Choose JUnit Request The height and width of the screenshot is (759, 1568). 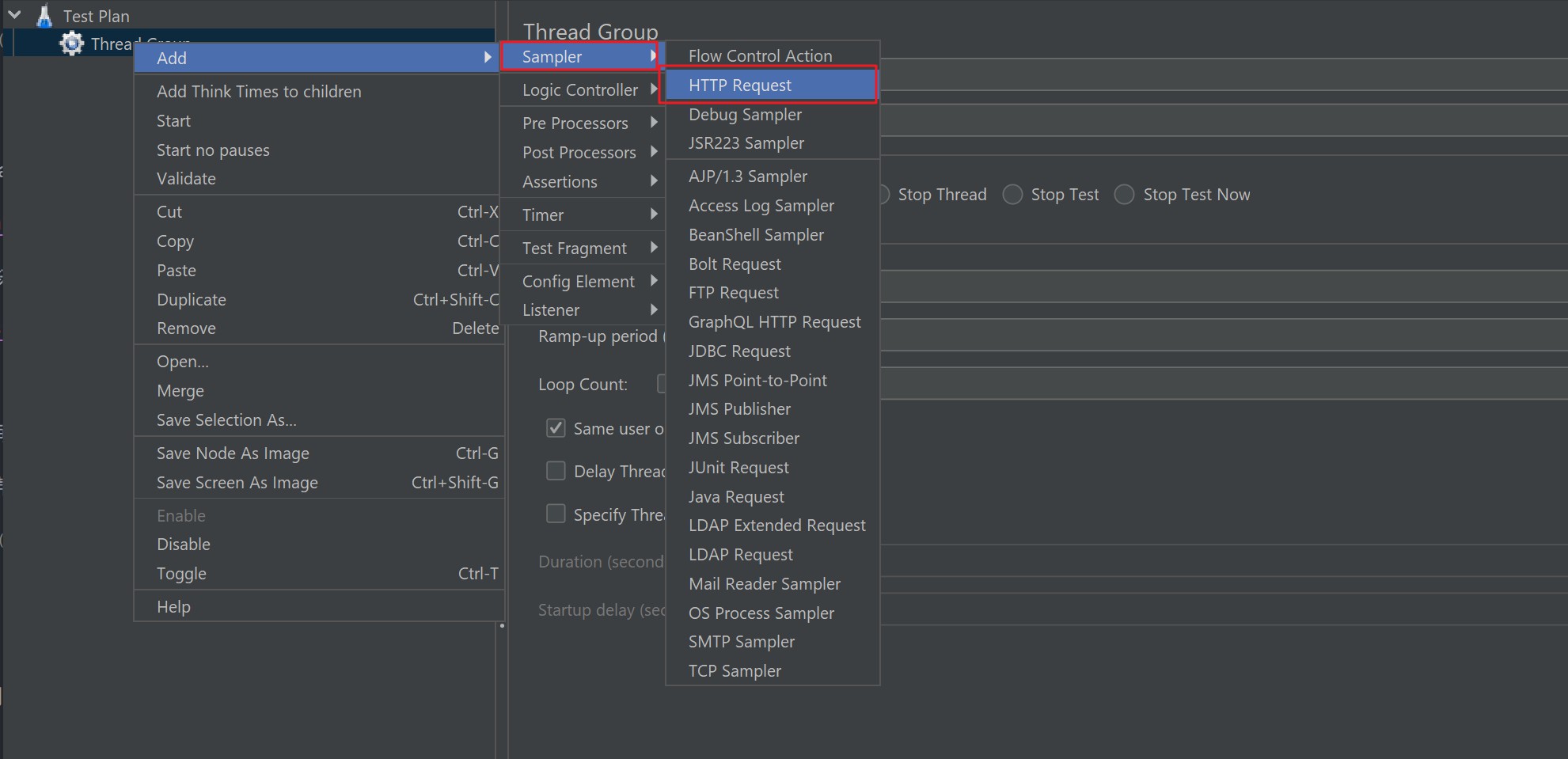pos(773,467)
